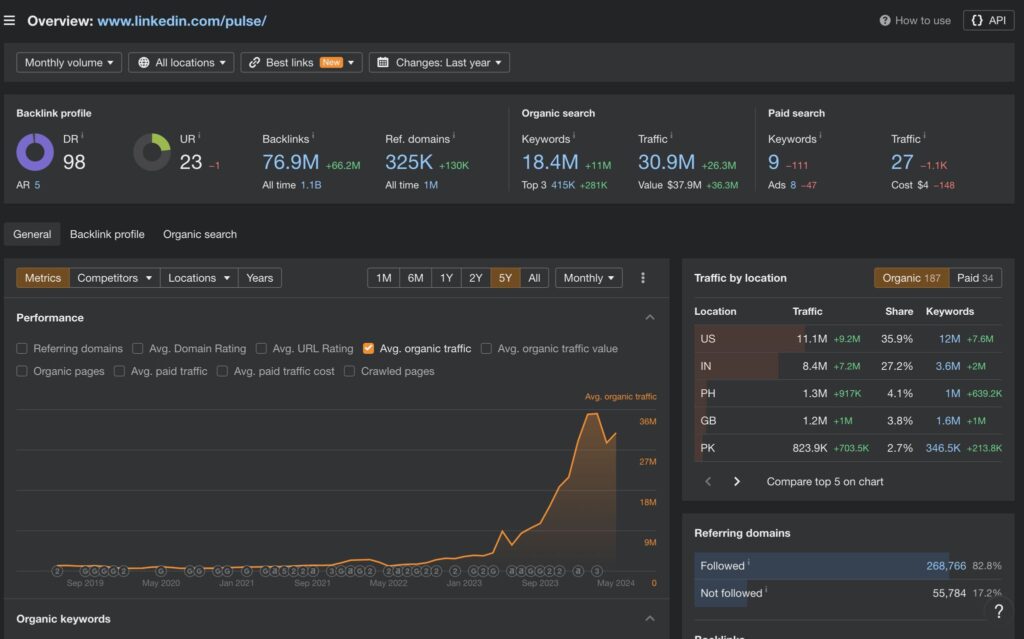Click the Paid search Traffic info icon
The width and height of the screenshot is (1024, 639).
click(x=924, y=136)
